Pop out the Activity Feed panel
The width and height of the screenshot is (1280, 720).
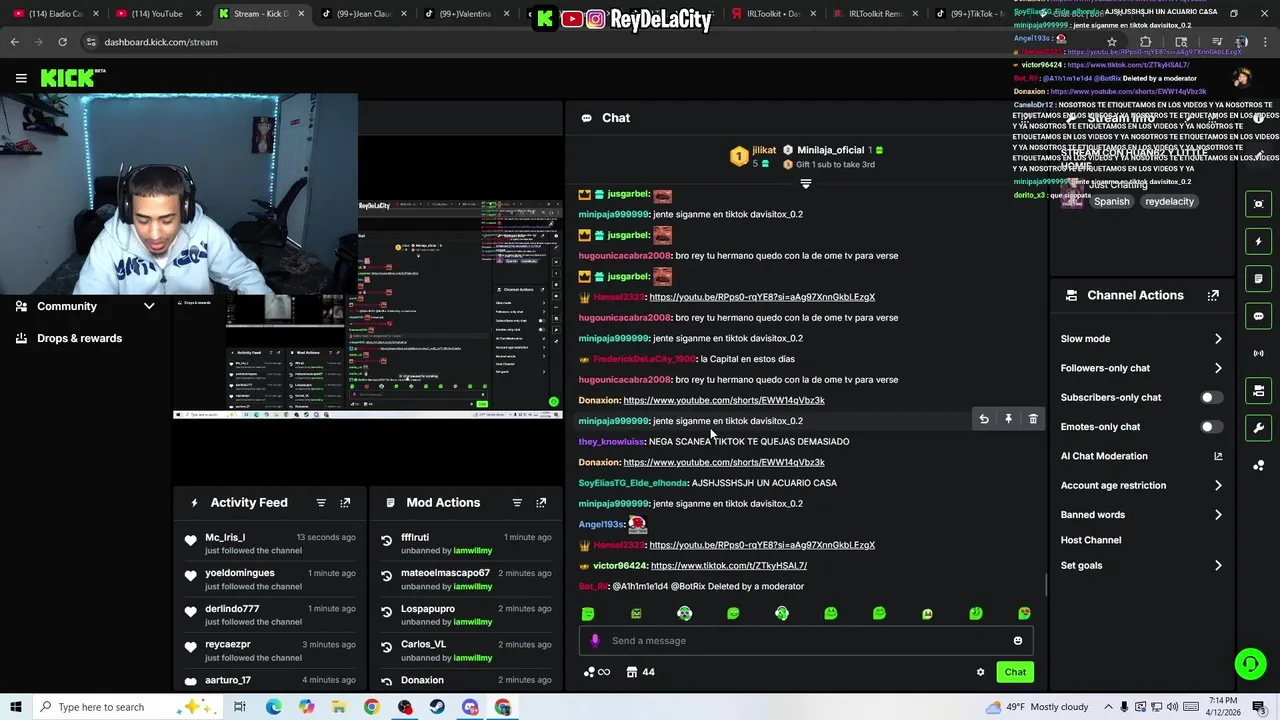coord(345,503)
